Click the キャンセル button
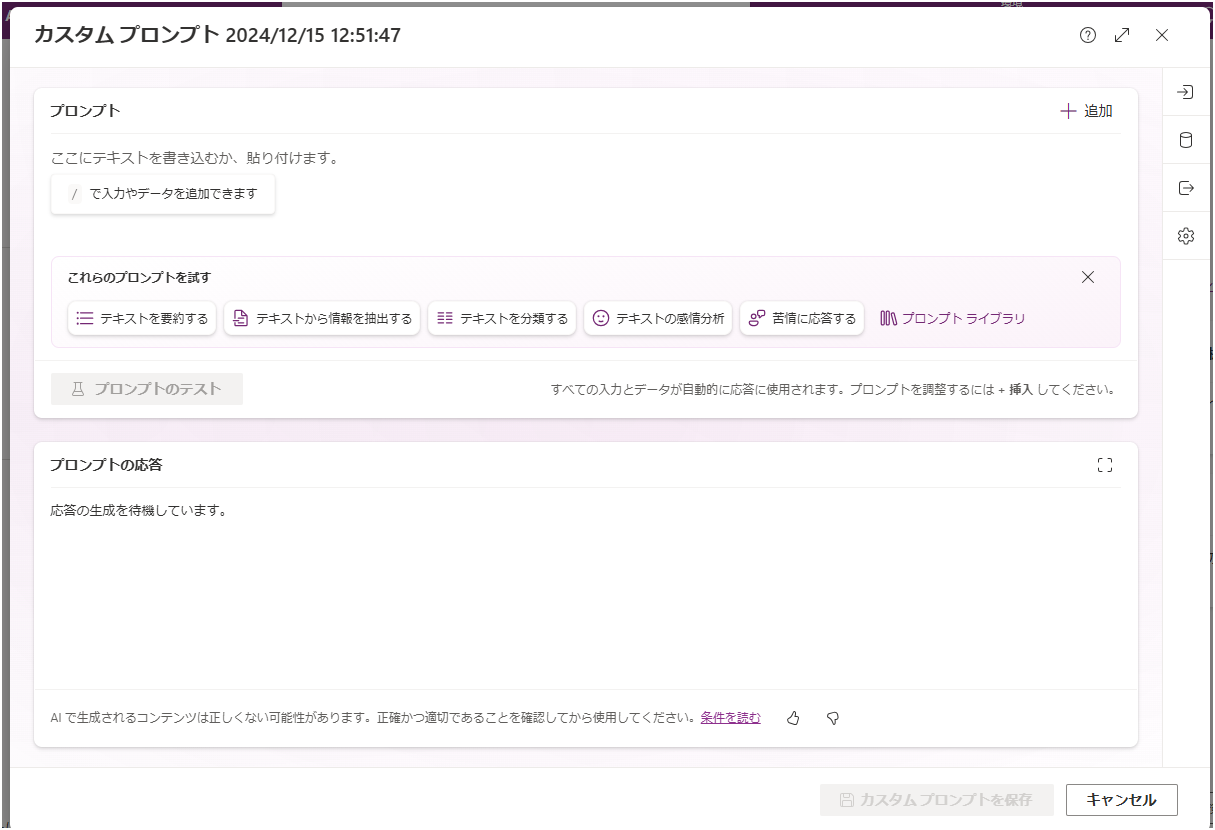 (1122, 800)
